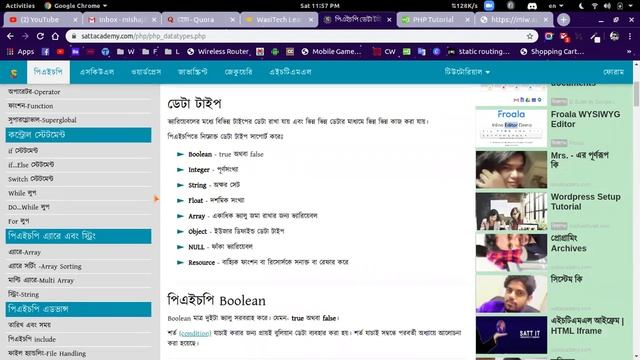The height and width of the screenshot is (360, 640).
Task: Open the Activities overview
Action: click(20, 6)
